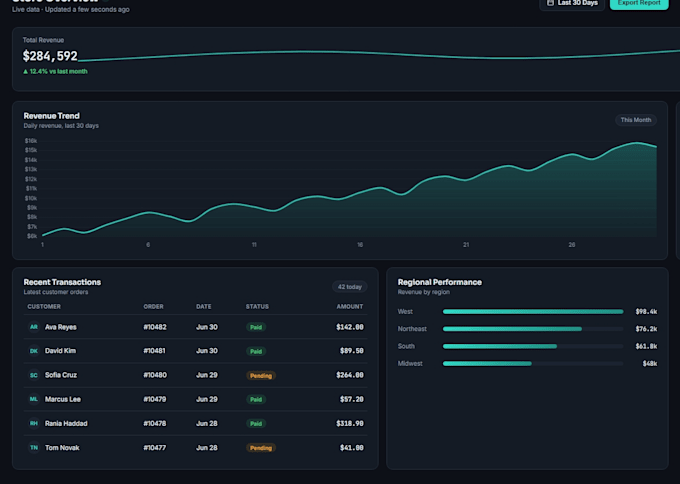Click the West region progress bar
The width and height of the screenshot is (680, 484).
tap(533, 311)
